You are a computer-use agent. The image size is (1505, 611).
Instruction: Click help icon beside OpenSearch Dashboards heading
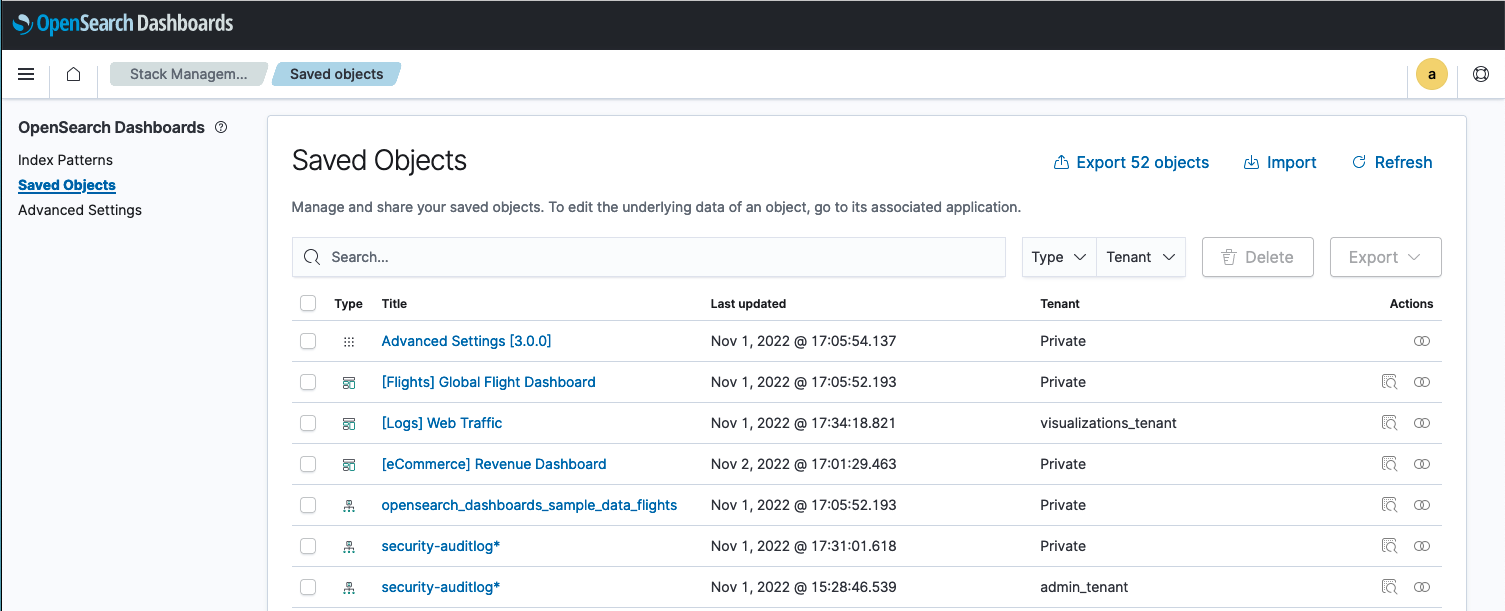tap(221, 127)
